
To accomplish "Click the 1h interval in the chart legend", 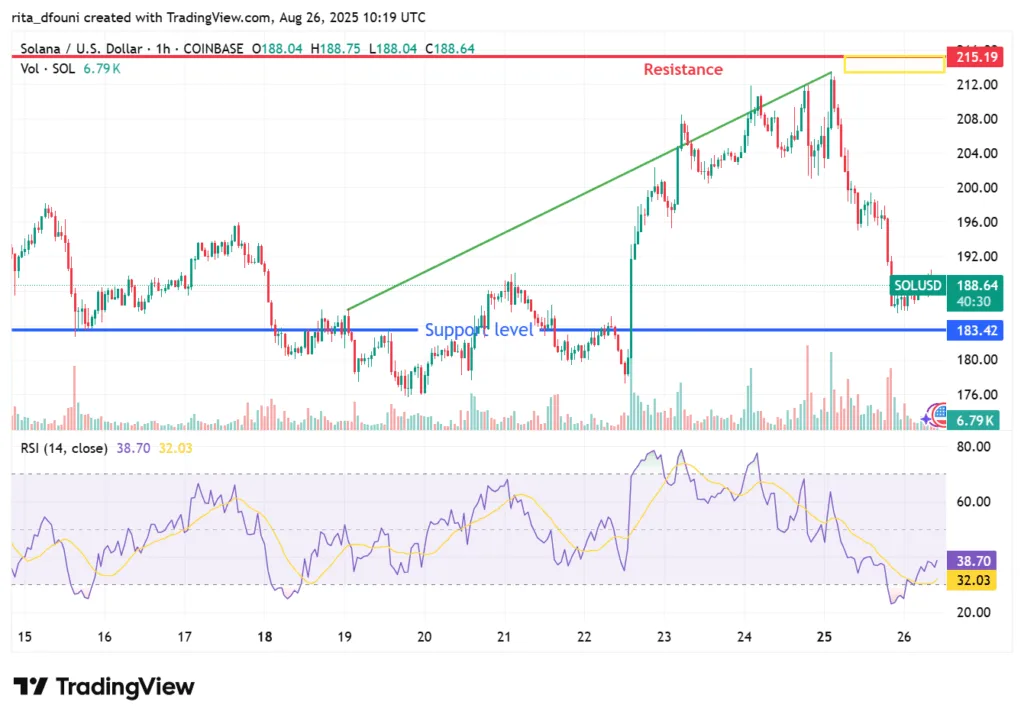I will coord(163,48).
